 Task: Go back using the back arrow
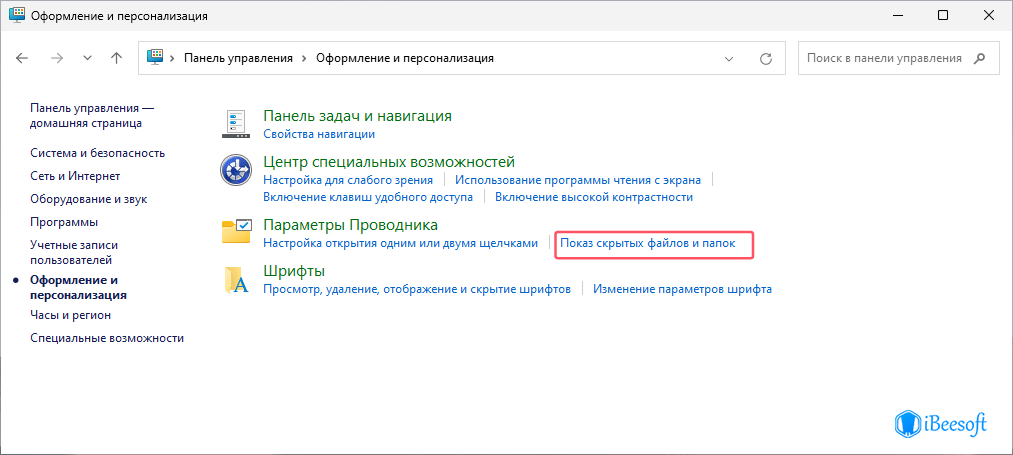click(x=23, y=58)
